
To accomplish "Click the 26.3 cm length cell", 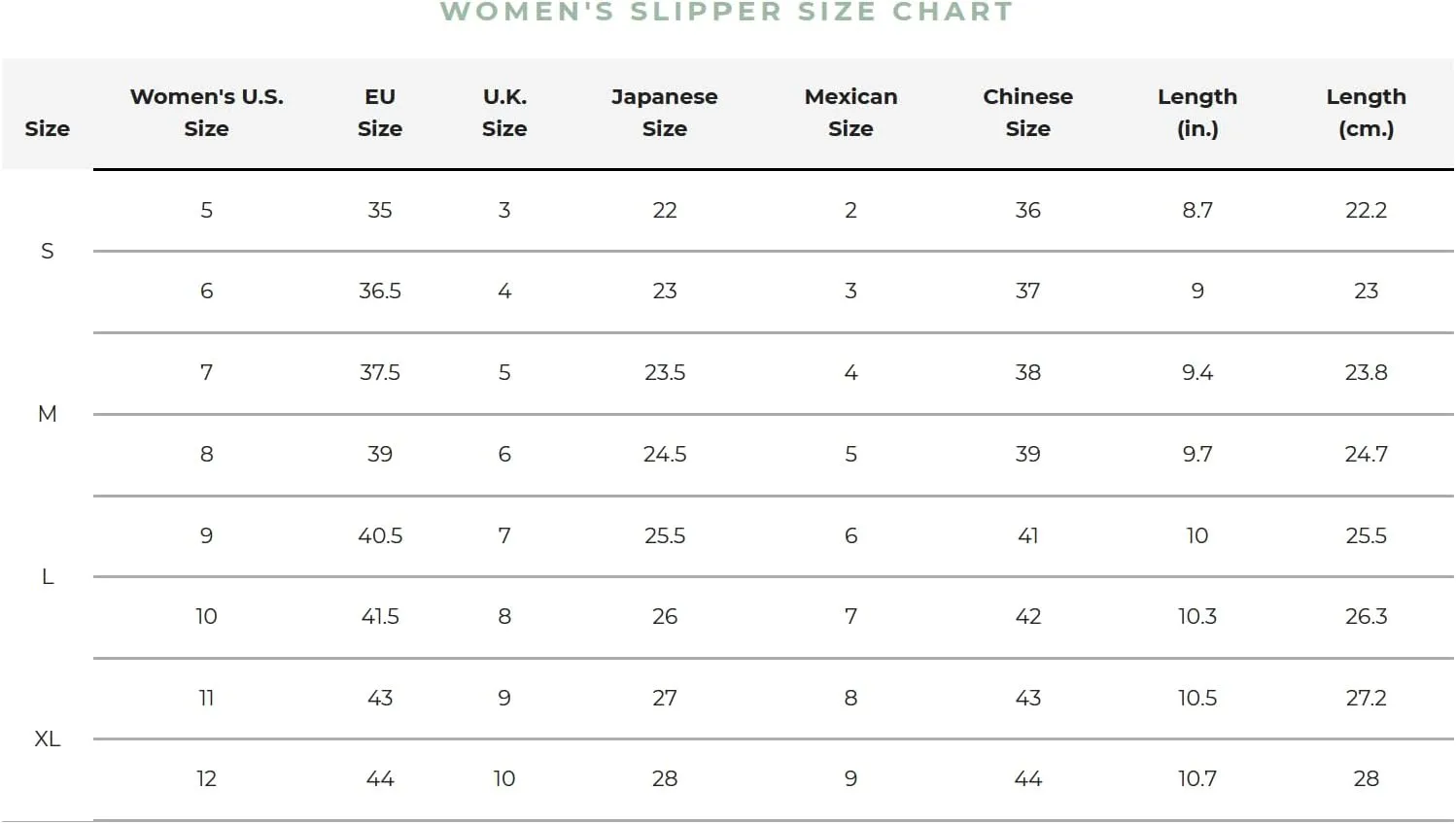I will pos(1366,617).
